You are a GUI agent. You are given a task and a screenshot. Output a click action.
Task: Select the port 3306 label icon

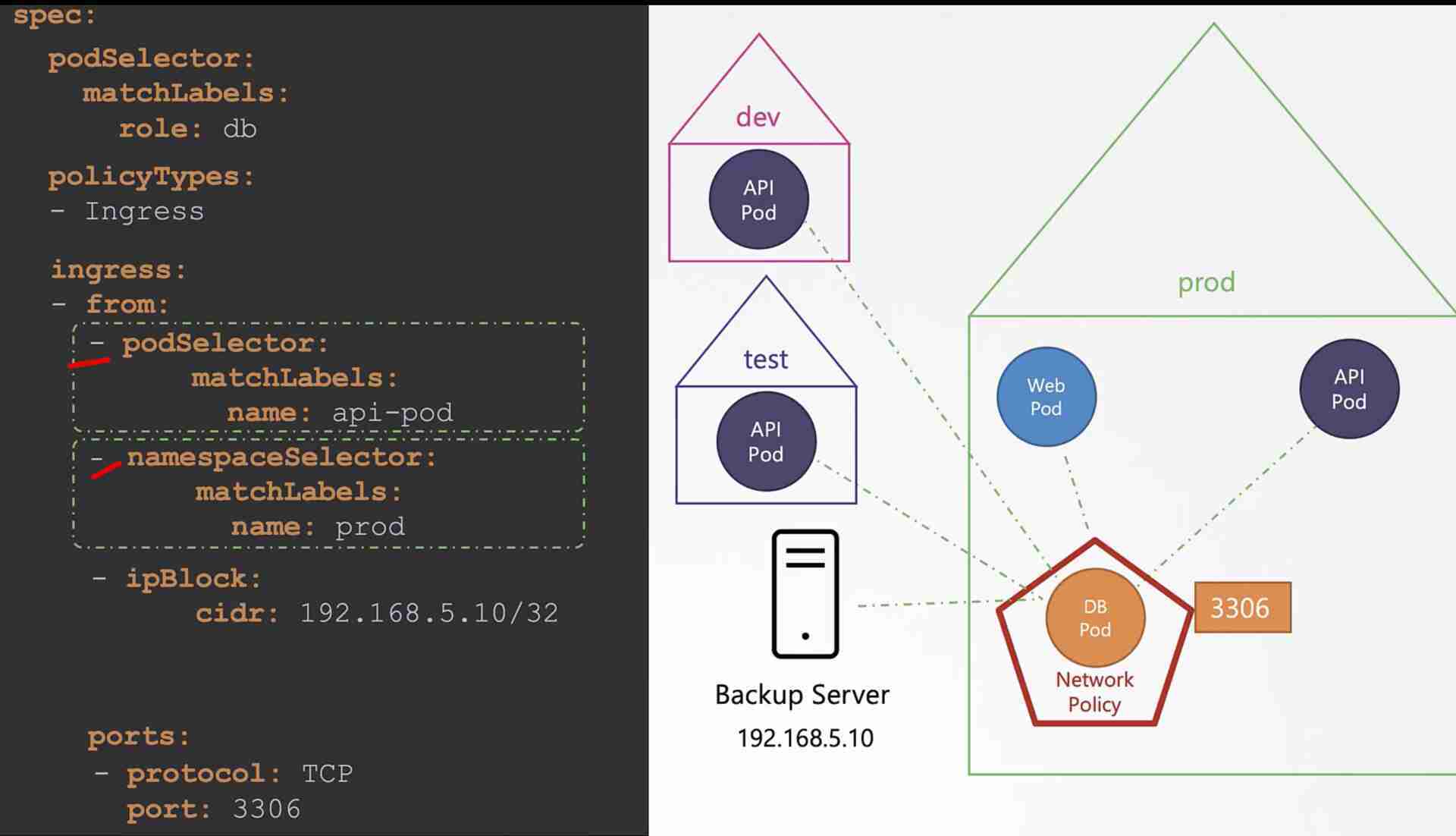coord(1240,607)
